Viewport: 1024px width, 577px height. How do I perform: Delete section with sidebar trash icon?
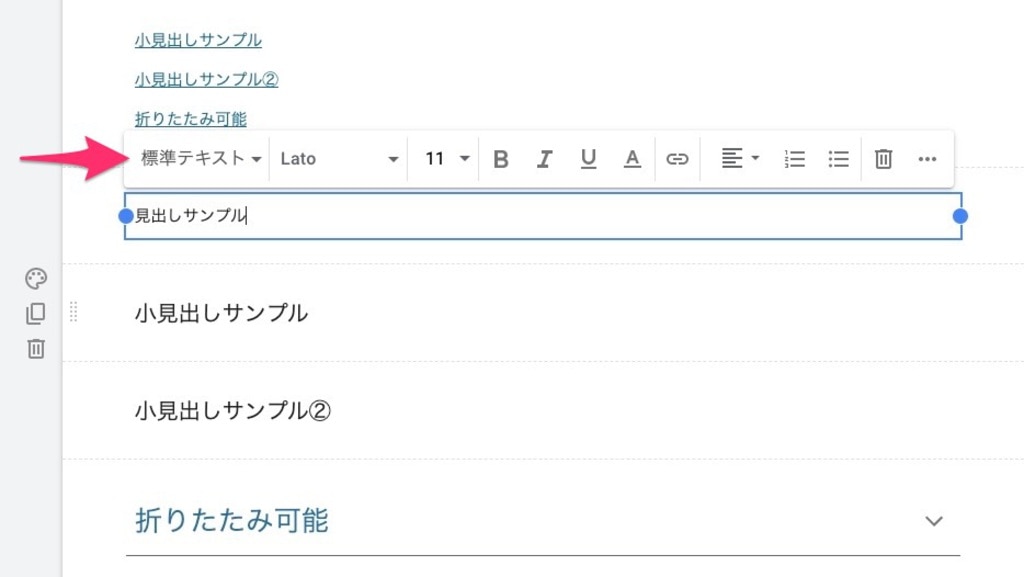pyautogui.click(x=36, y=349)
